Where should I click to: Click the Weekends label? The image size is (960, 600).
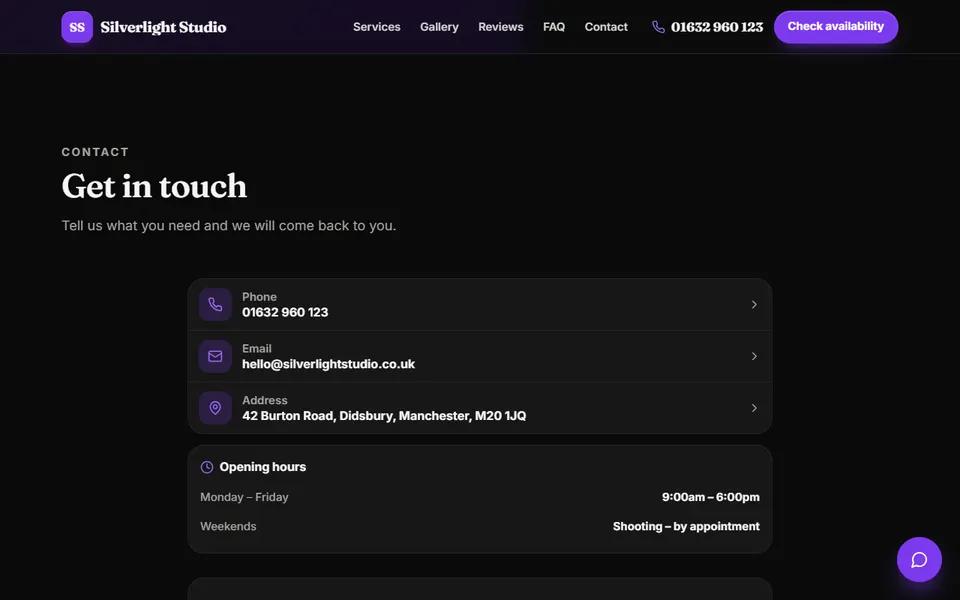[x=228, y=527]
